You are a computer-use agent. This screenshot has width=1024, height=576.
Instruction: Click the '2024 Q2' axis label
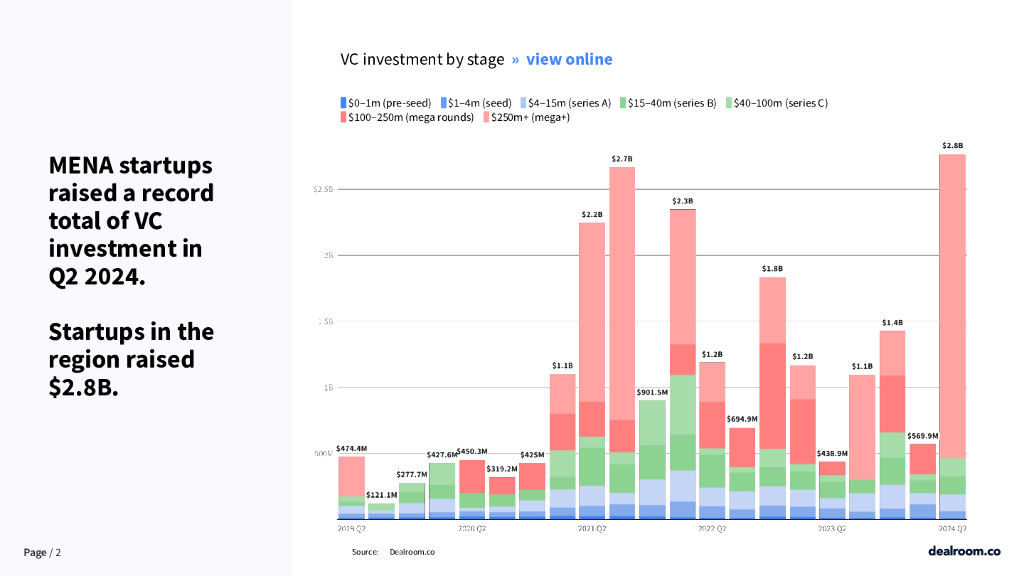coord(952,527)
